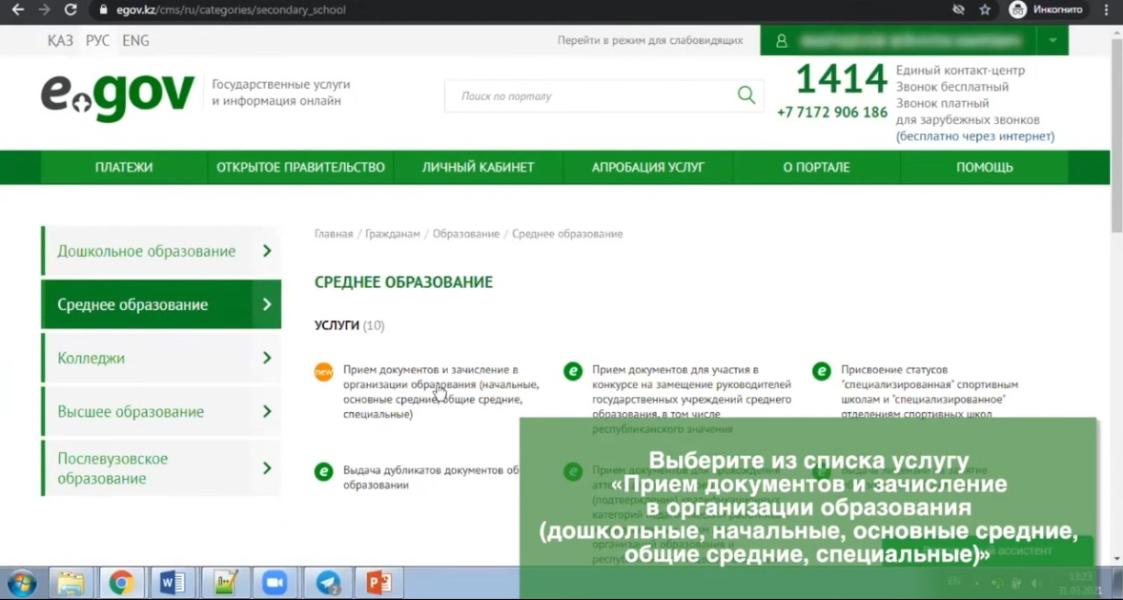1123x600 pixels.
Task: Click green e icon beside Присвоение статусов
Action: pyautogui.click(x=821, y=371)
